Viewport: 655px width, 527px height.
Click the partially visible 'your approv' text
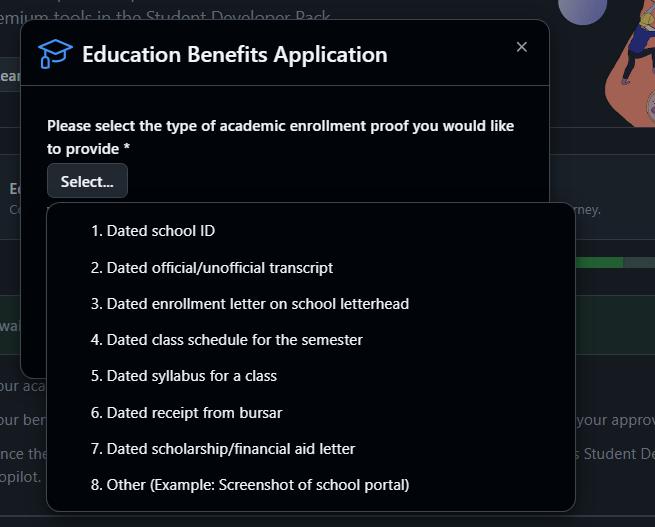point(616,420)
